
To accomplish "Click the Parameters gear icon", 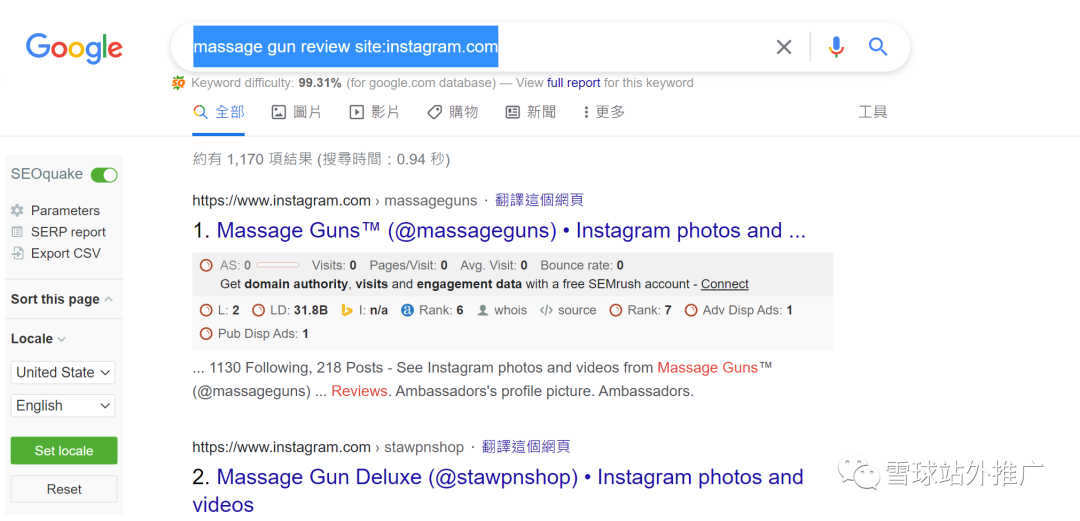I will [17, 210].
